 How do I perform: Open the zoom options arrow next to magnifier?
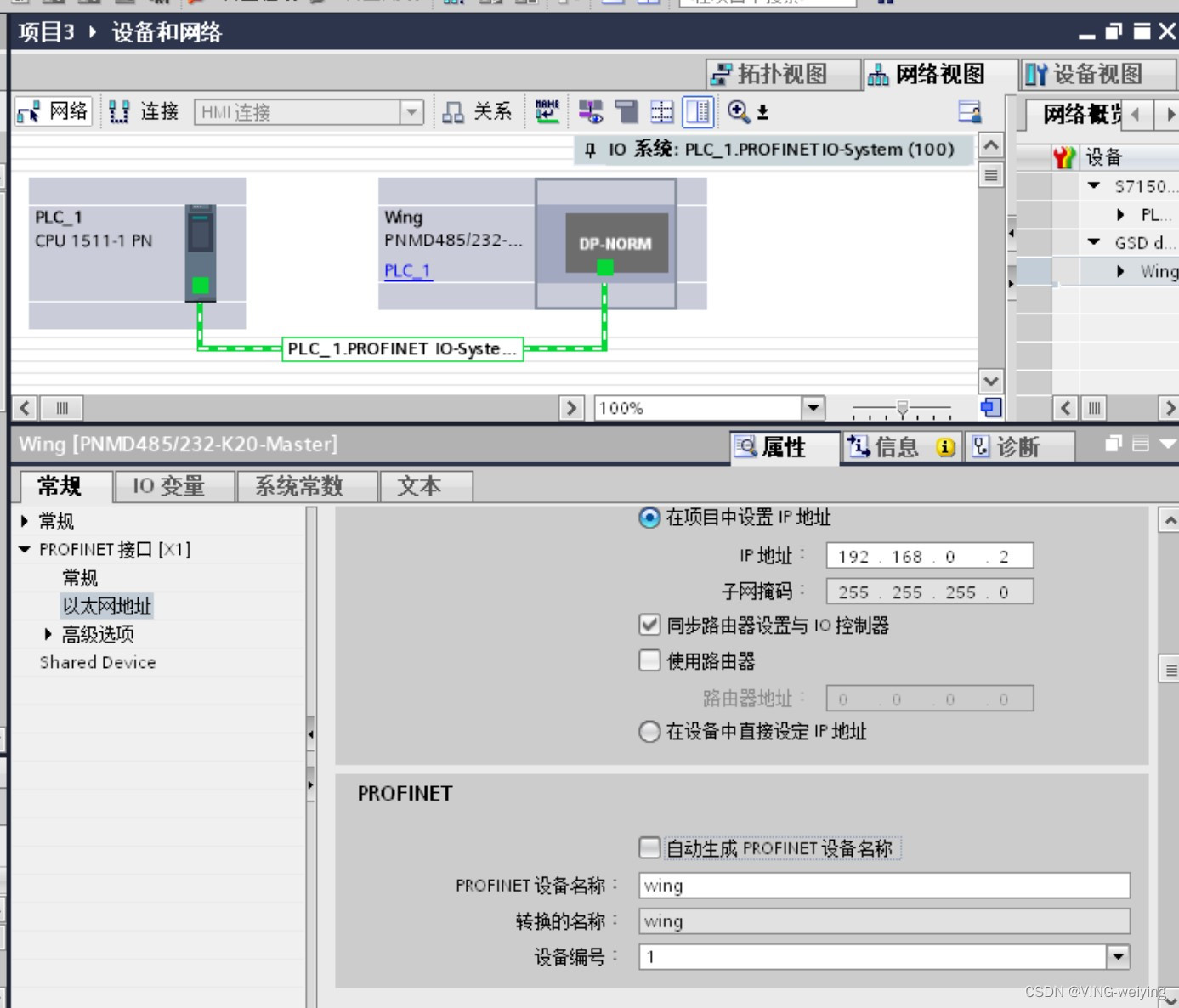[762, 112]
